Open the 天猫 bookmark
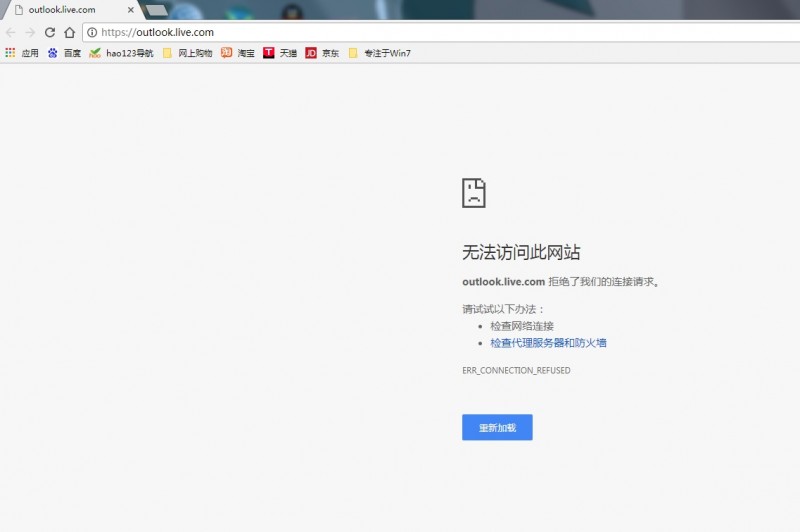The height and width of the screenshot is (532, 800). tap(280, 53)
